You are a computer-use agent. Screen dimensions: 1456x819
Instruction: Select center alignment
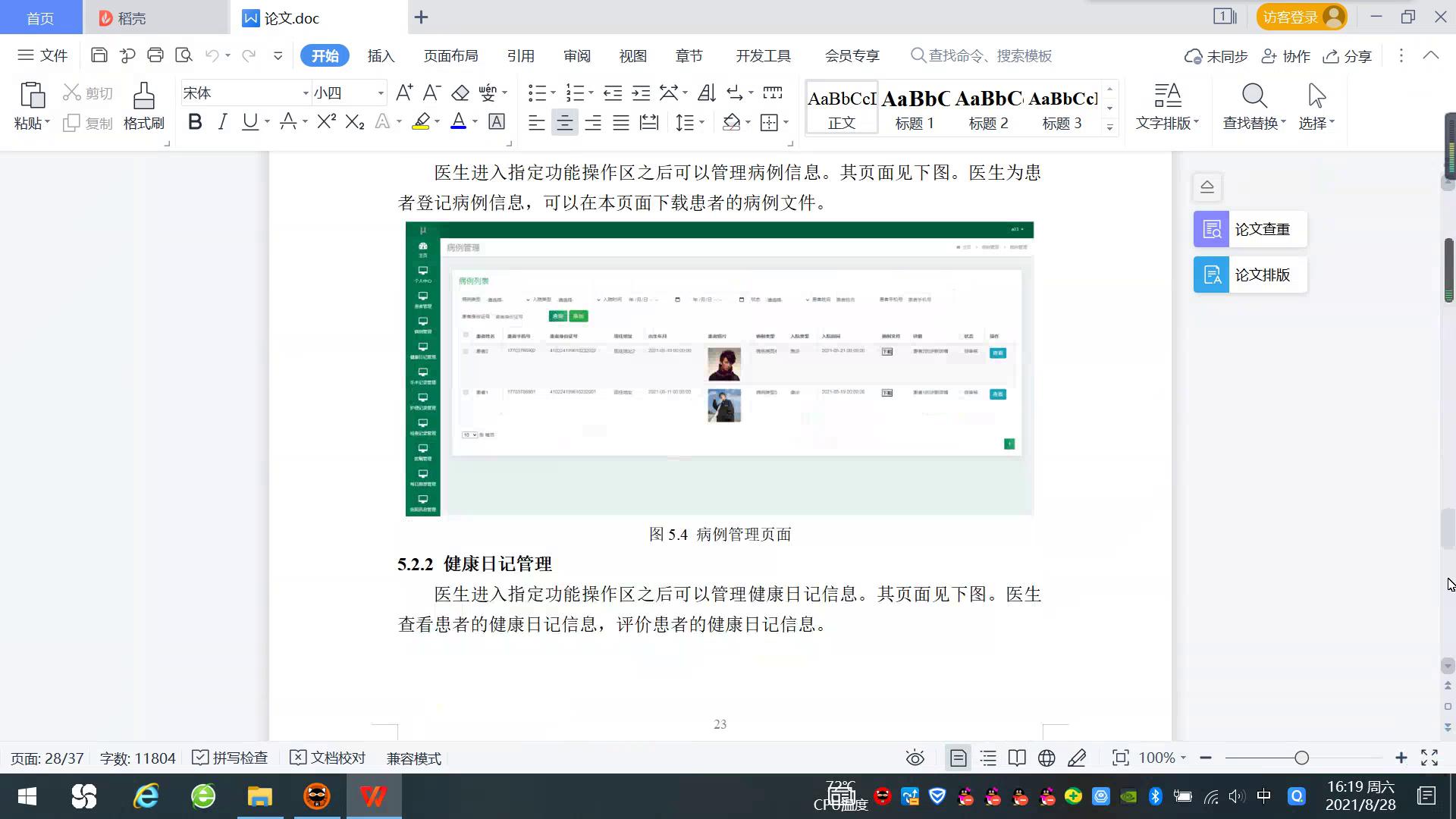tap(564, 122)
